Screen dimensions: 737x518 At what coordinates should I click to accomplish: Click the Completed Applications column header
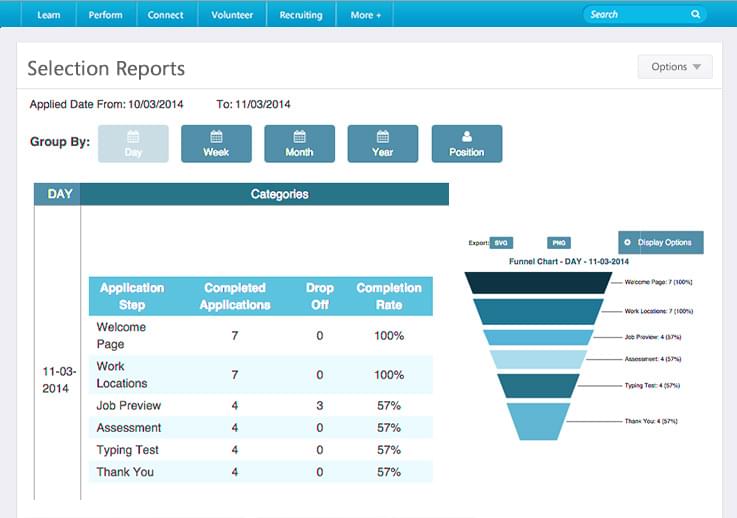(x=235, y=296)
